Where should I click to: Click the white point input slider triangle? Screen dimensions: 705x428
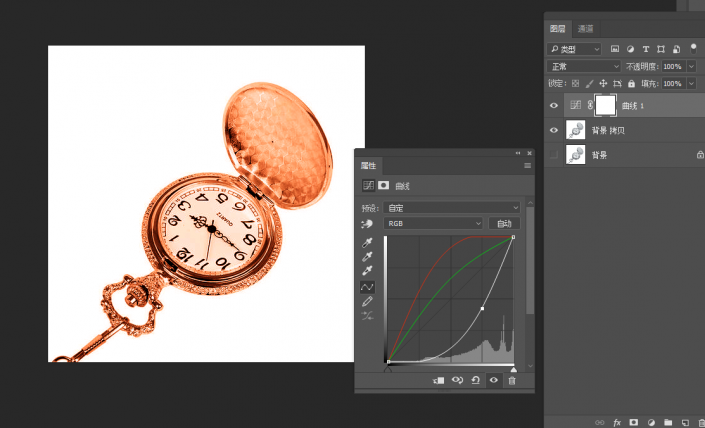(x=513, y=370)
